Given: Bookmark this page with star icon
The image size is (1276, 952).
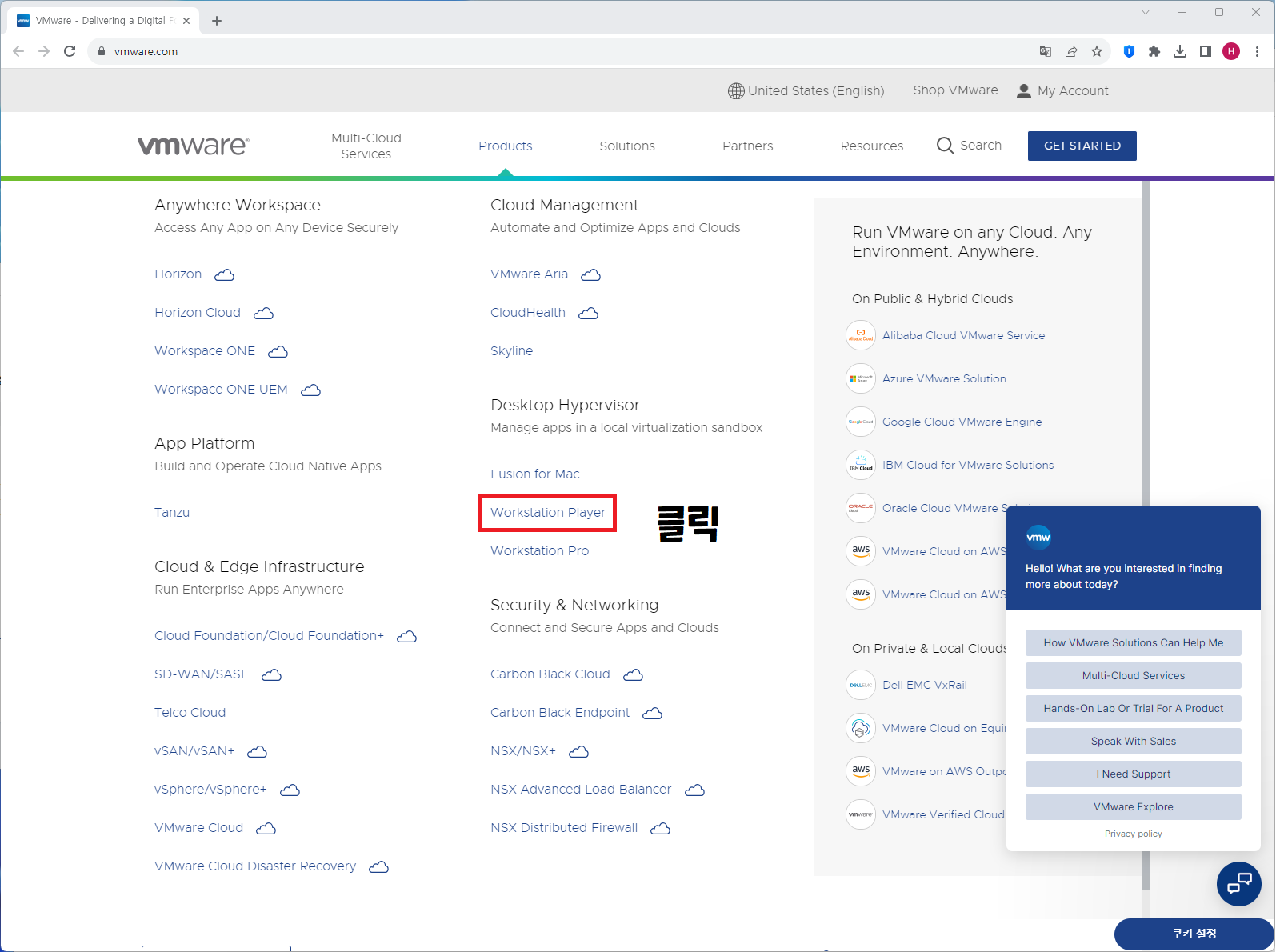Looking at the screenshot, I should pyautogui.click(x=1097, y=51).
